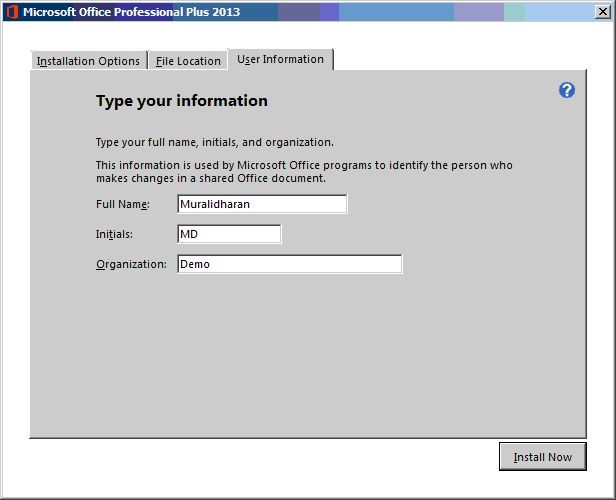Switch to the Installation Options tab
This screenshot has width=616, height=500.
pyautogui.click(x=88, y=61)
